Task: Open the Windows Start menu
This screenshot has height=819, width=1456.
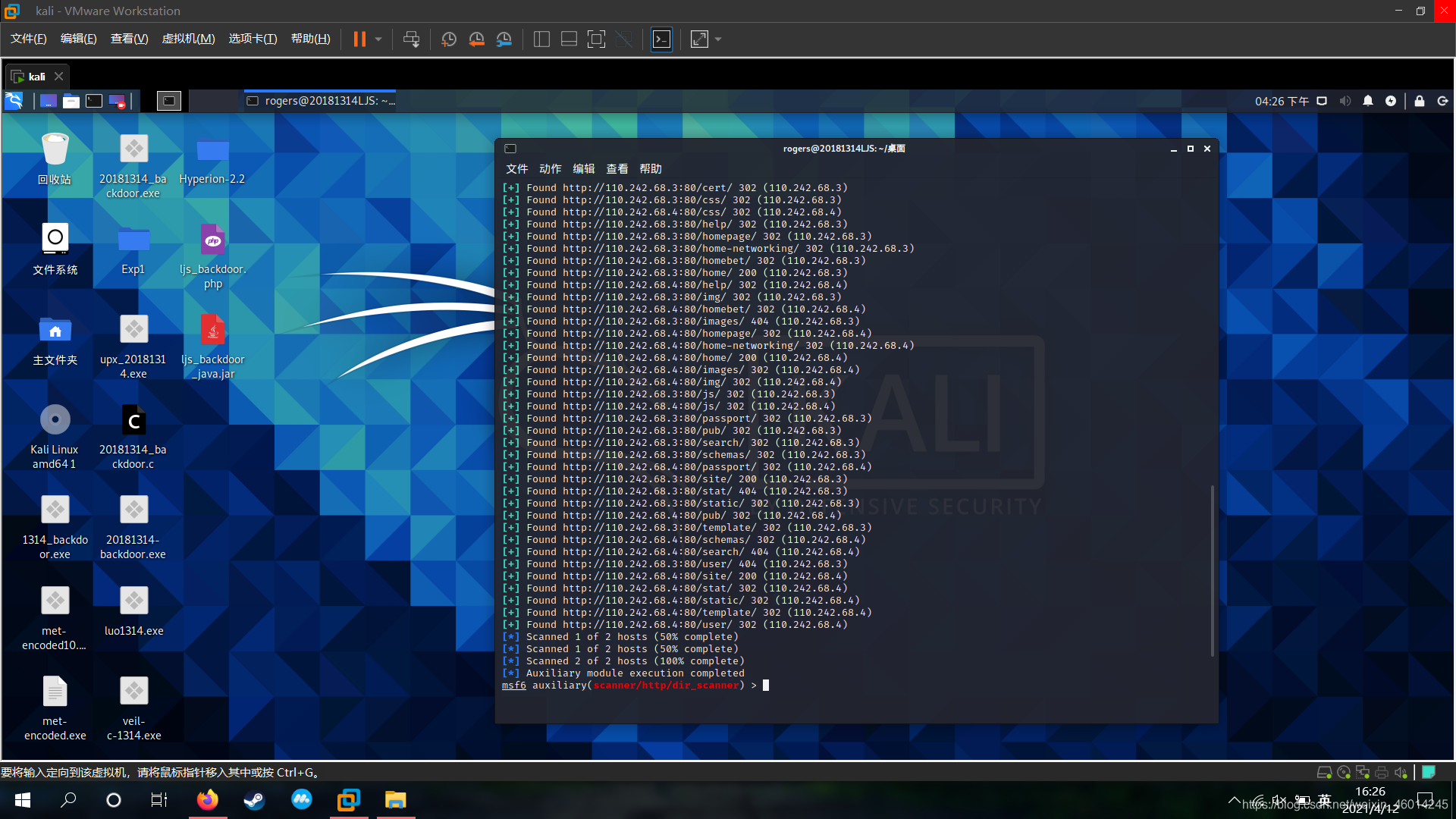Action: pyautogui.click(x=23, y=800)
